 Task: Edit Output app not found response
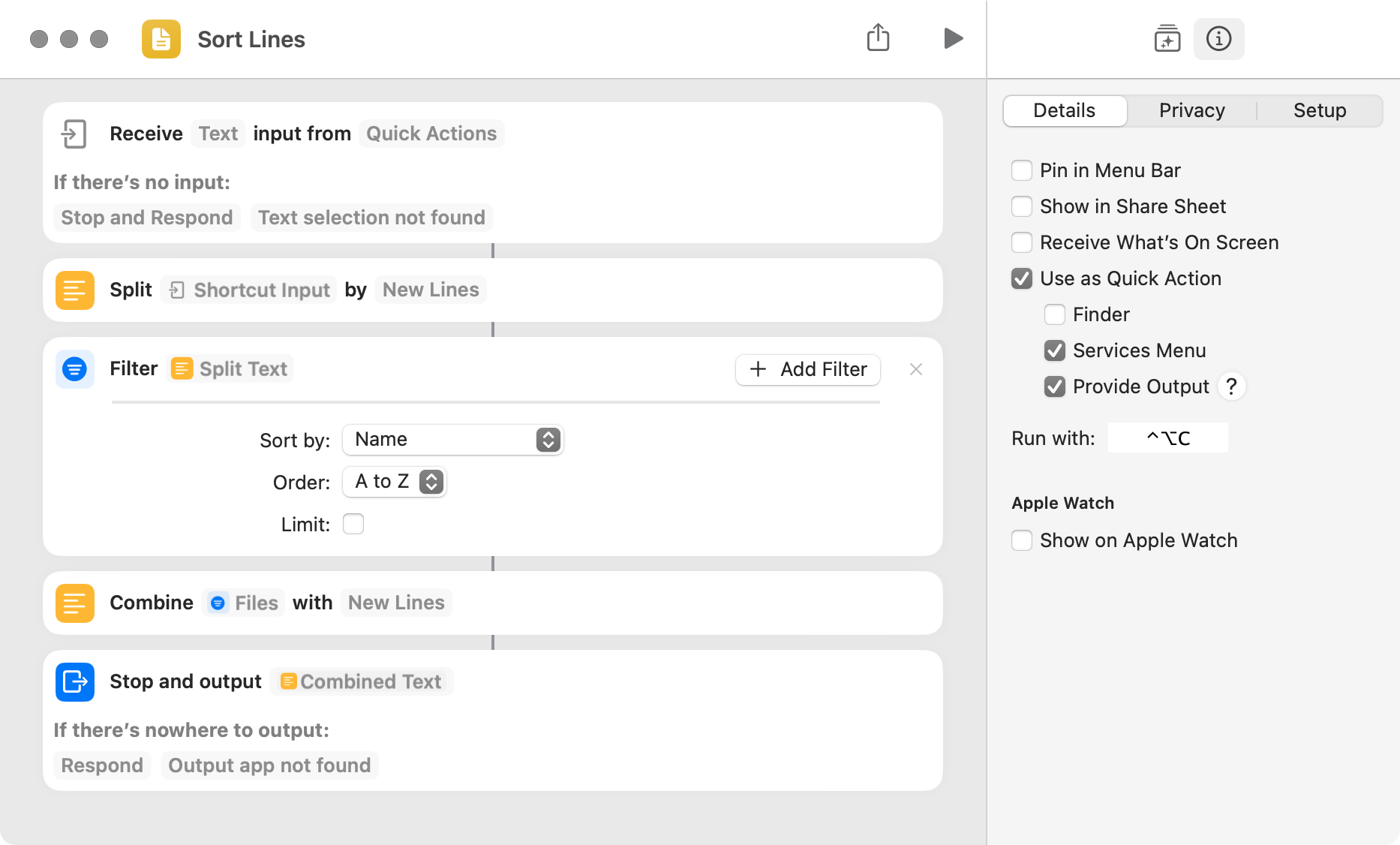269,765
